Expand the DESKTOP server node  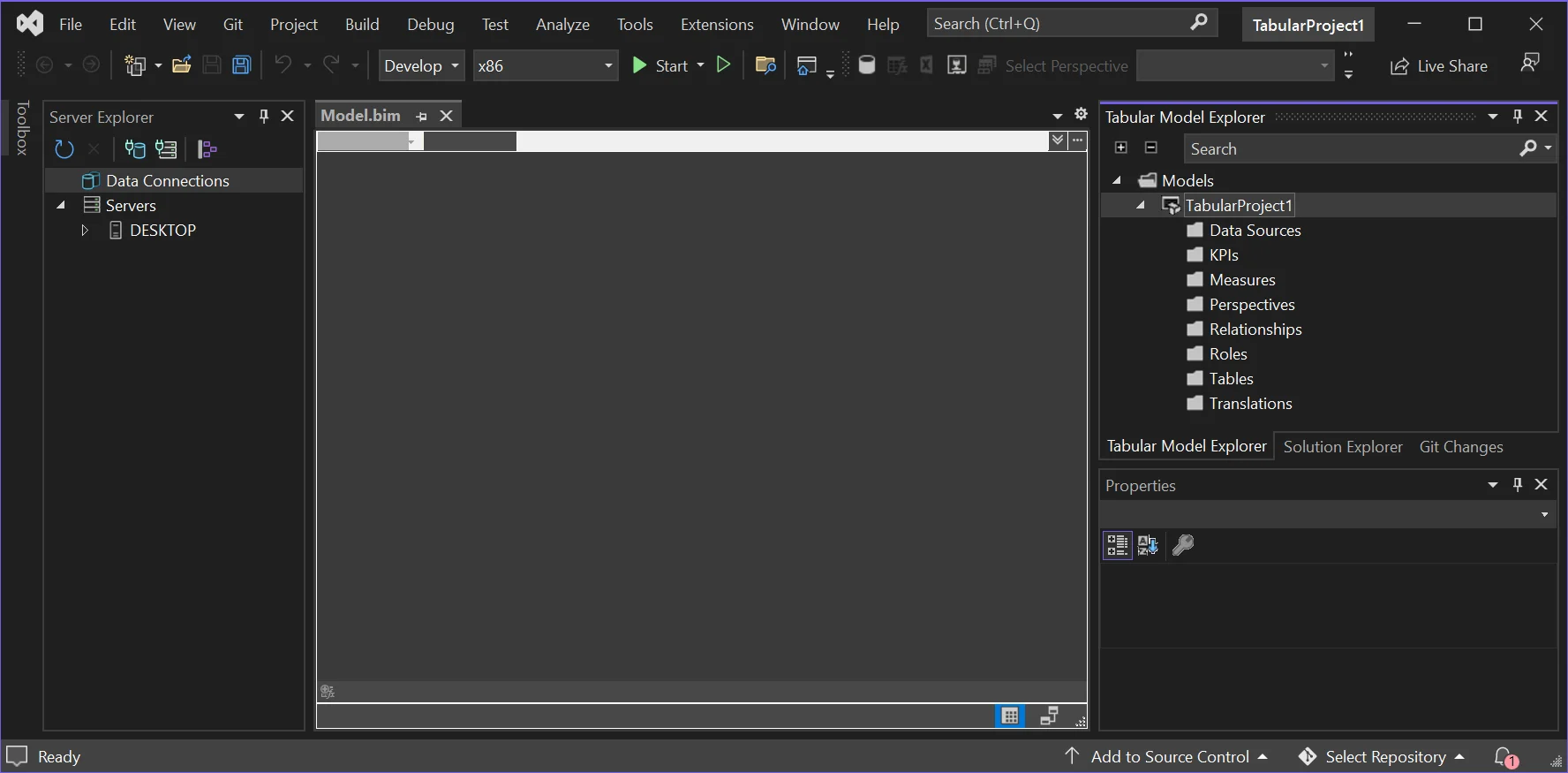click(x=85, y=230)
